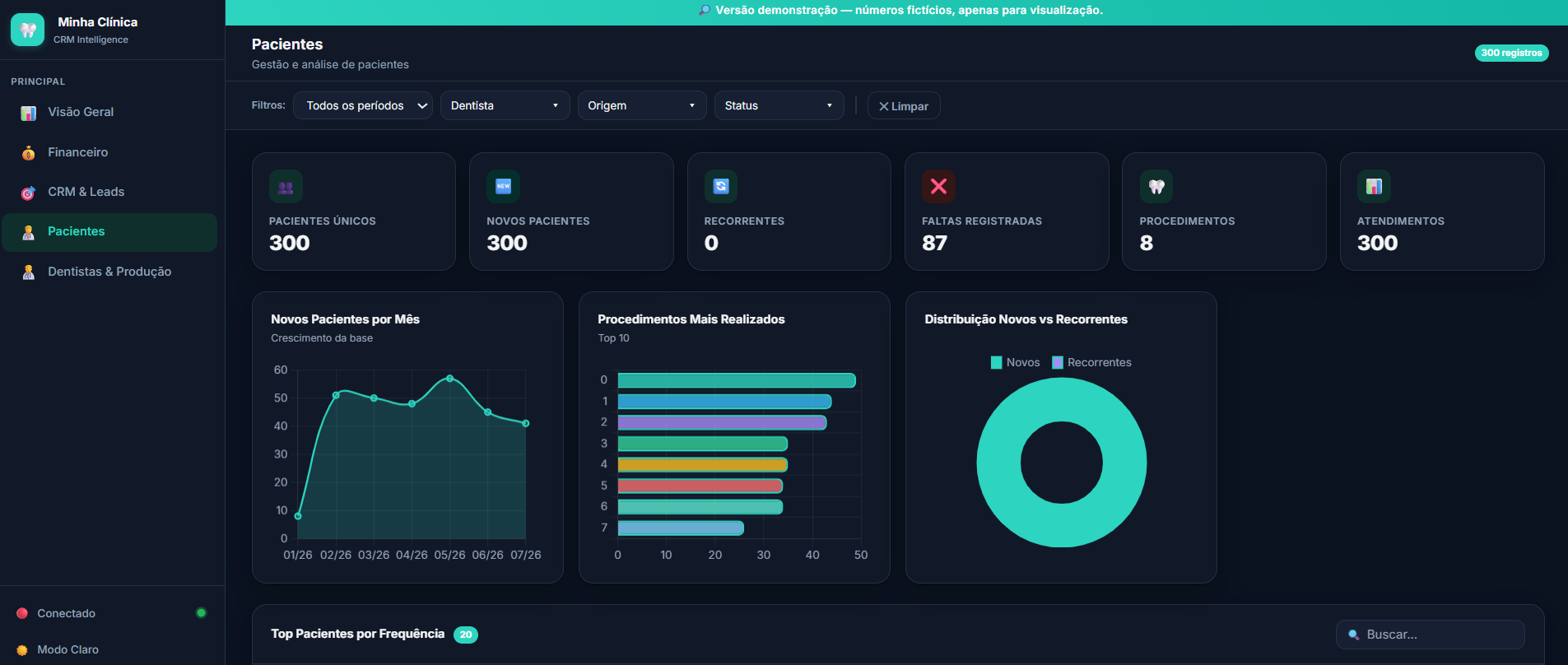This screenshot has width=1568, height=665.
Task: Click the Conectado status label
Action: coord(66,614)
